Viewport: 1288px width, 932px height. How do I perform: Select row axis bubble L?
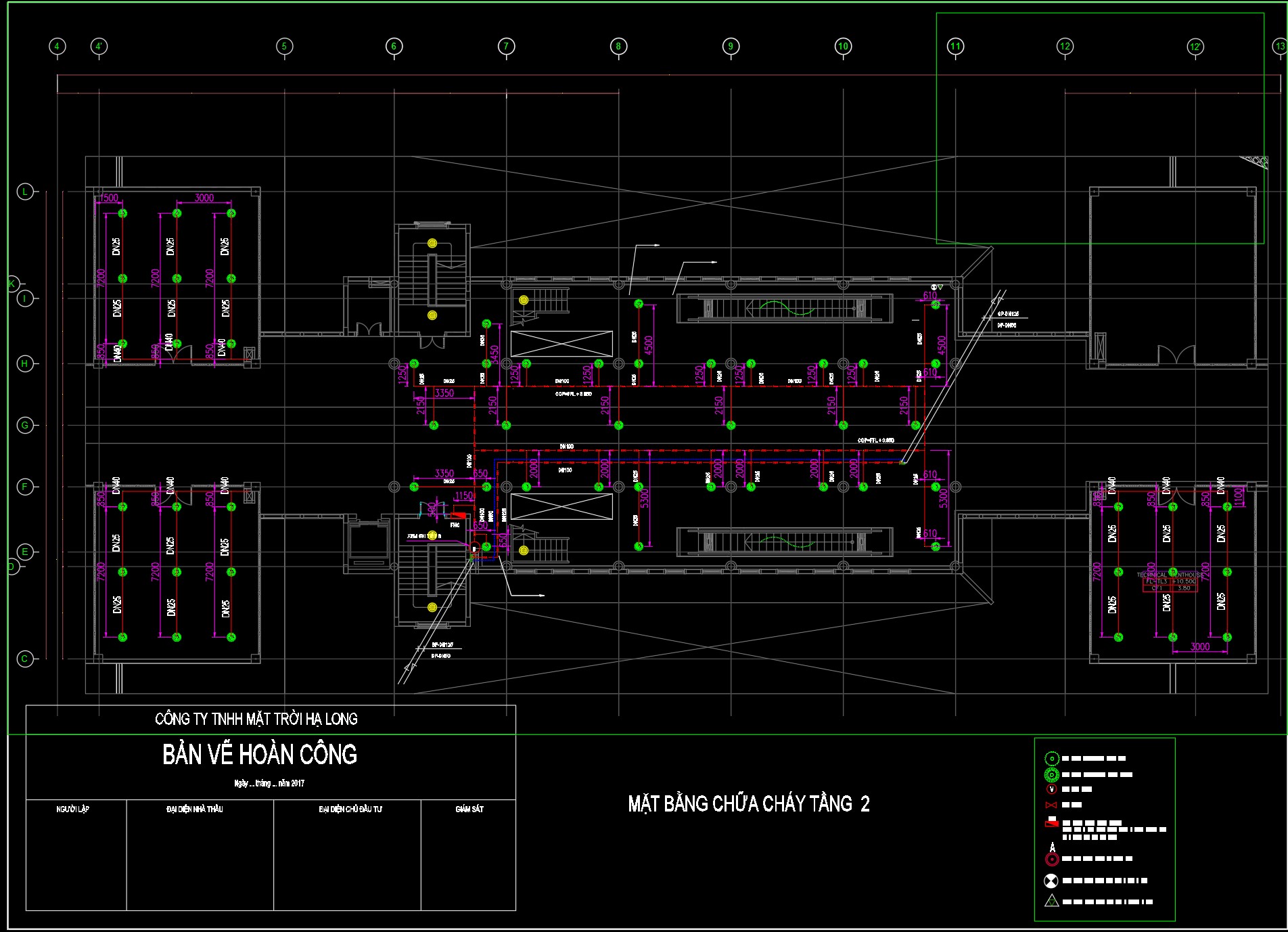point(25,192)
